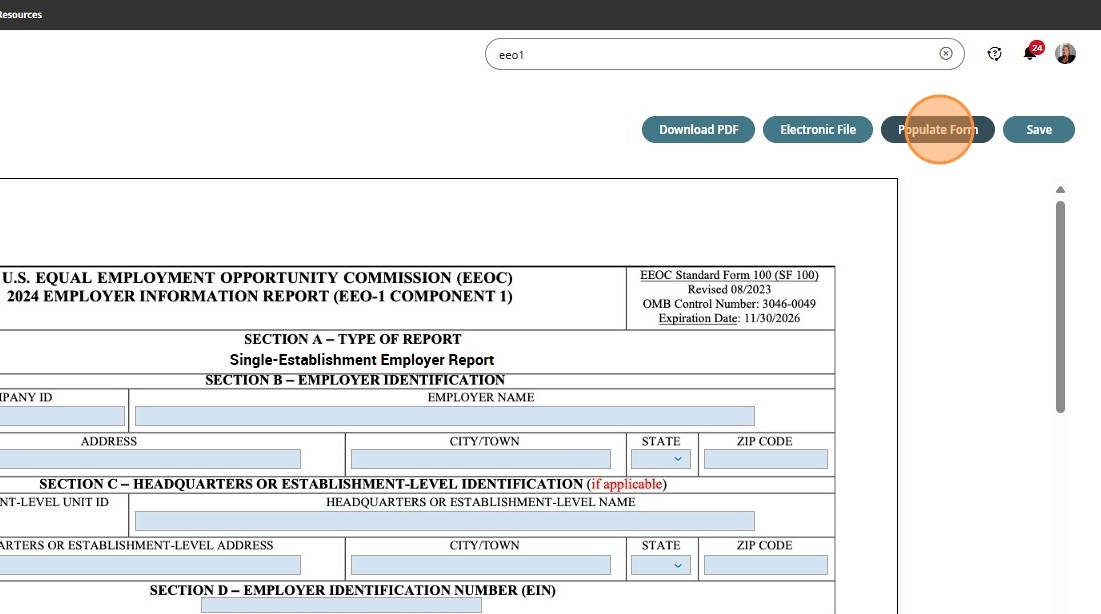Image resolution: width=1101 pixels, height=614 pixels.
Task: Click the 'EEOC Standard Form 100 (SF 100)' text
Action: pyautogui.click(x=729, y=275)
